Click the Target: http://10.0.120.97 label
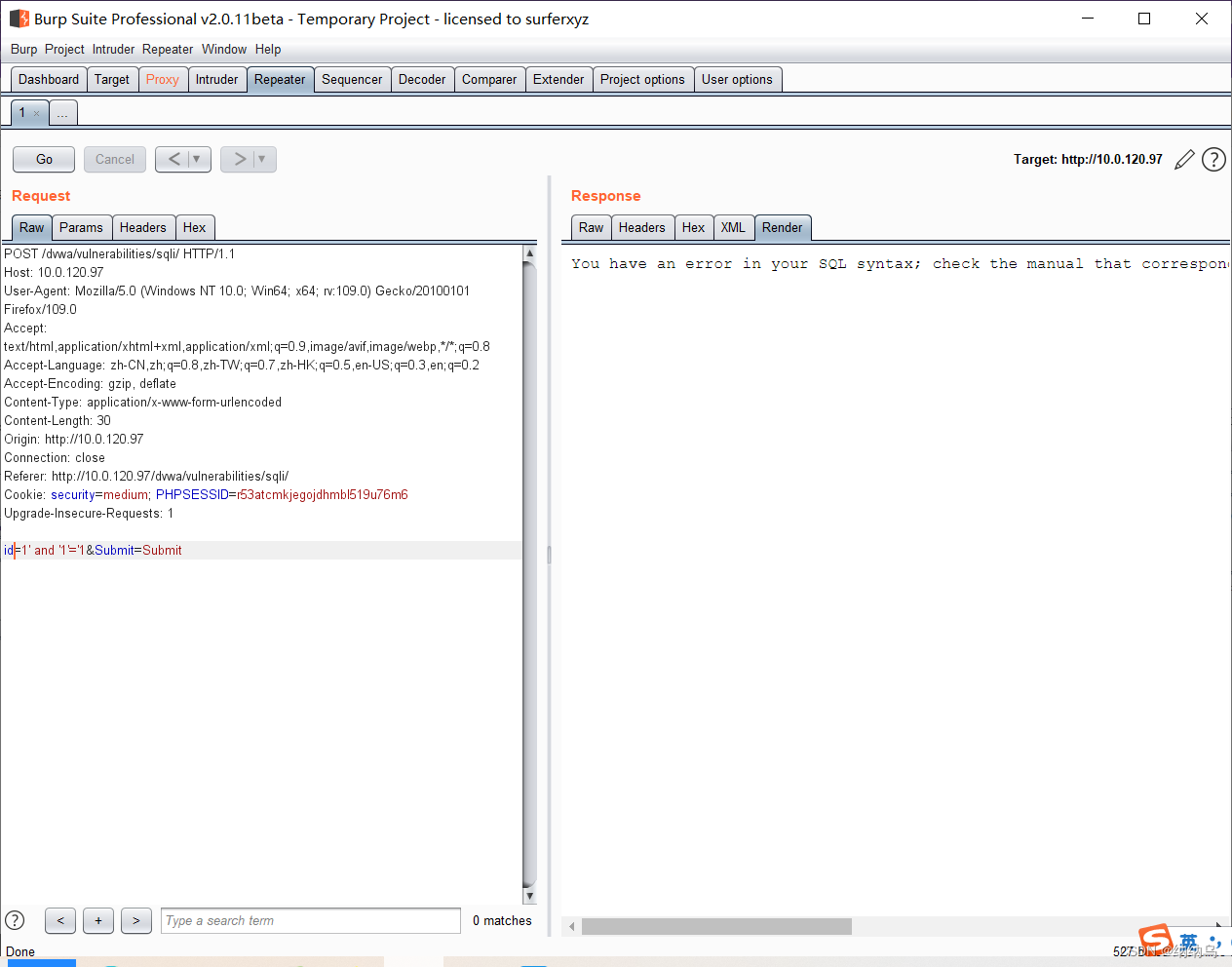The height and width of the screenshot is (967, 1232). click(x=1088, y=159)
